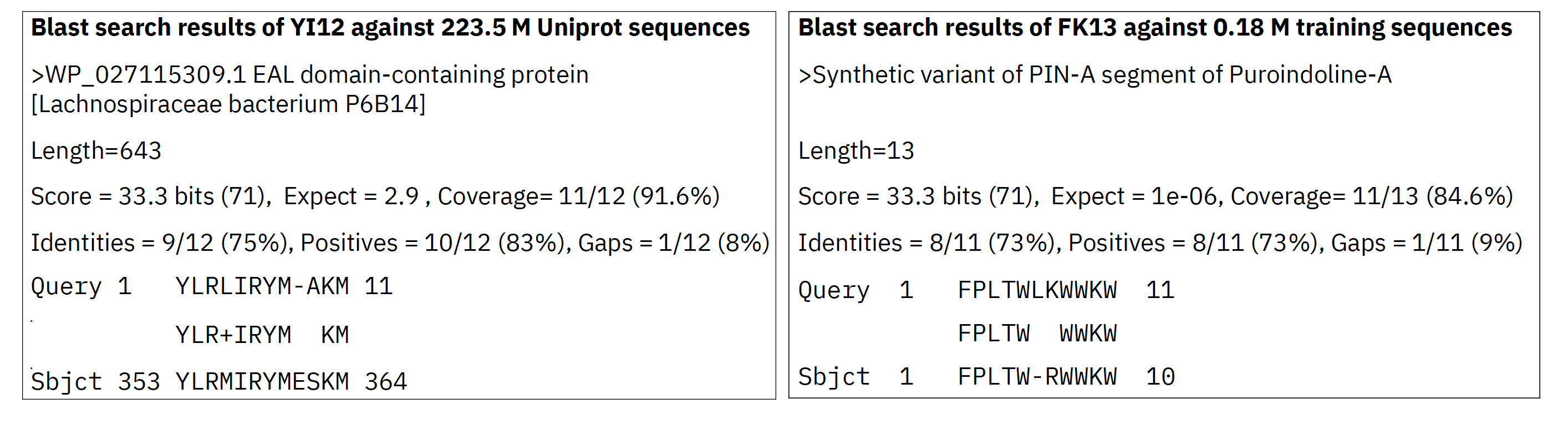Select the WP_027115309.1 EAL domain-containing protein line
1568x424 pixels.
coord(310,75)
